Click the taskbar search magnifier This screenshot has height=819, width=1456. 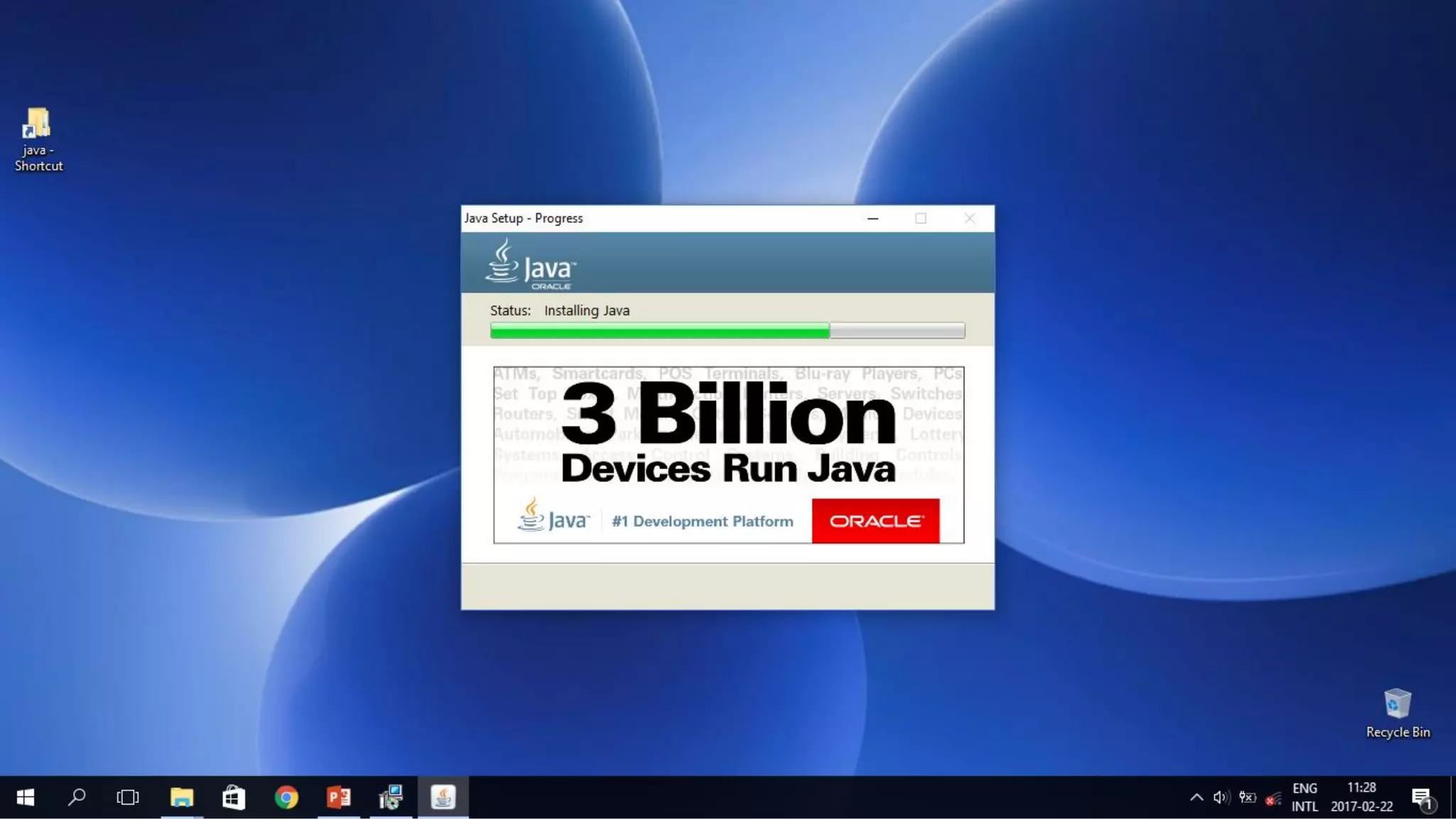pos(77,798)
